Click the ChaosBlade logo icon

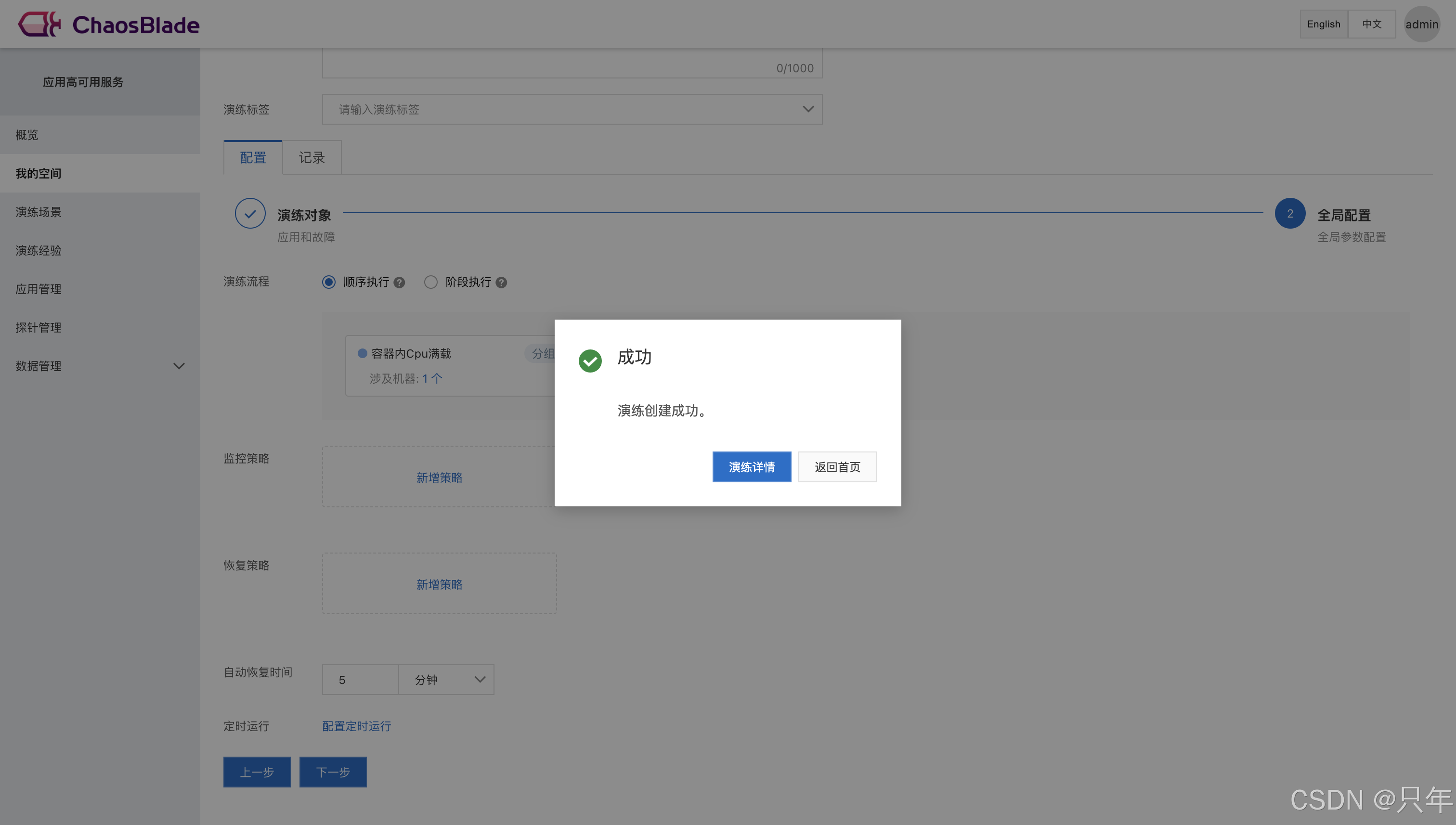[x=39, y=24]
